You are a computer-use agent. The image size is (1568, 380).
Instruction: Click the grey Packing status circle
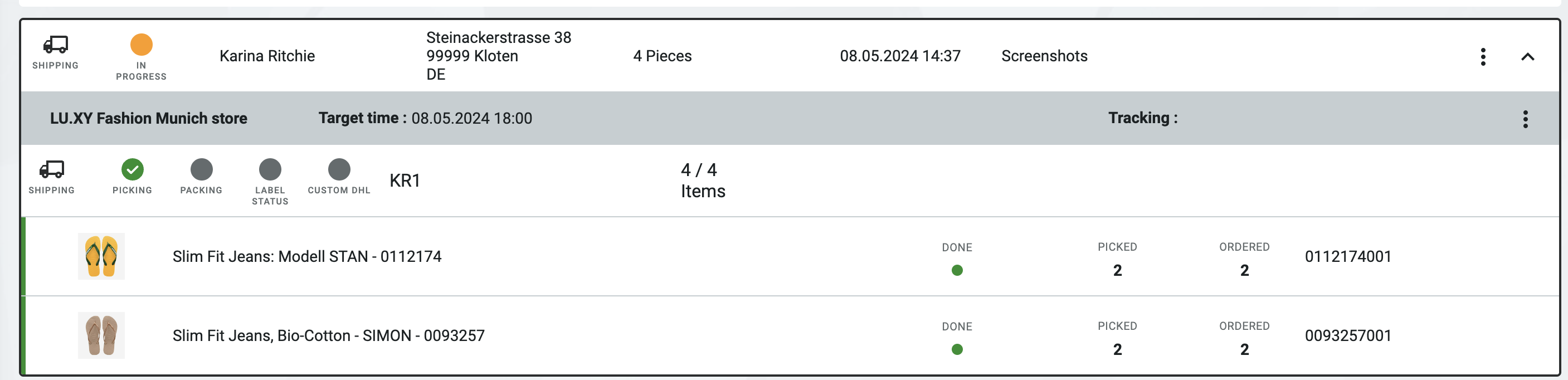(x=202, y=169)
